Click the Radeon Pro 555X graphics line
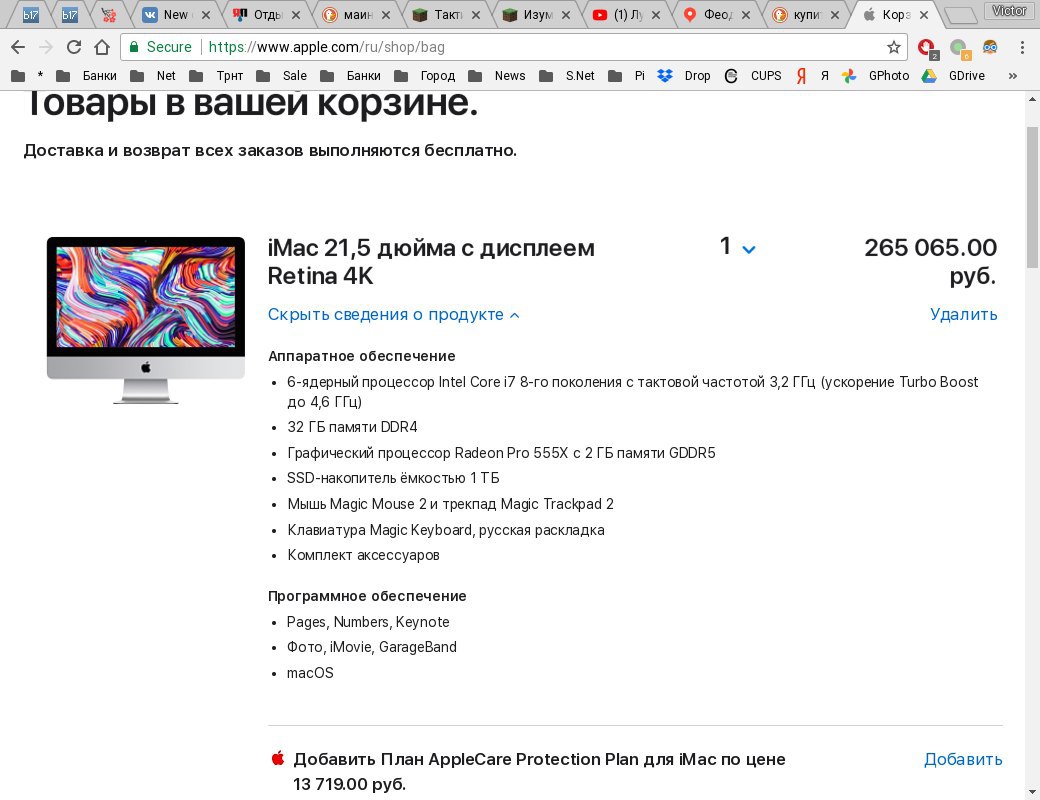1040x800 pixels. [501, 453]
